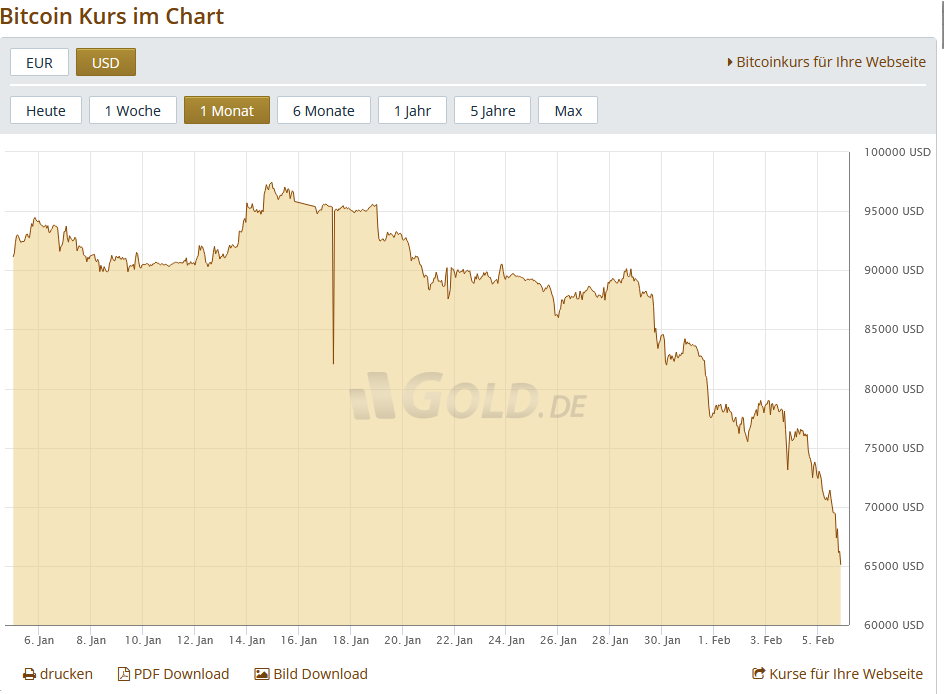Image resolution: width=947 pixels, height=694 pixels.
Task: Open Bitcoinkurs für Ihre Webseite link
Action: (831, 62)
